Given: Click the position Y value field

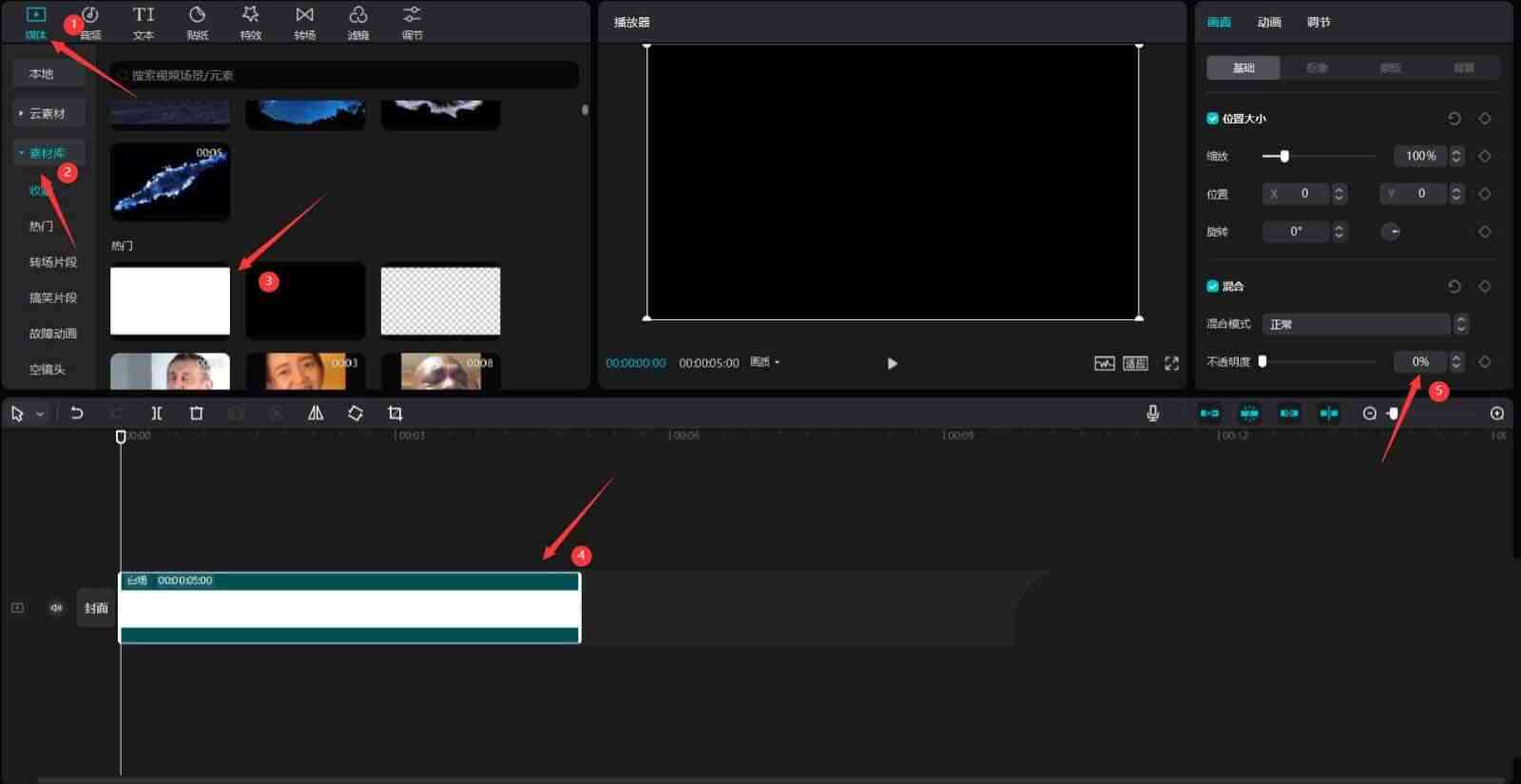Looking at the screenshot, I should click(1414, 194).
